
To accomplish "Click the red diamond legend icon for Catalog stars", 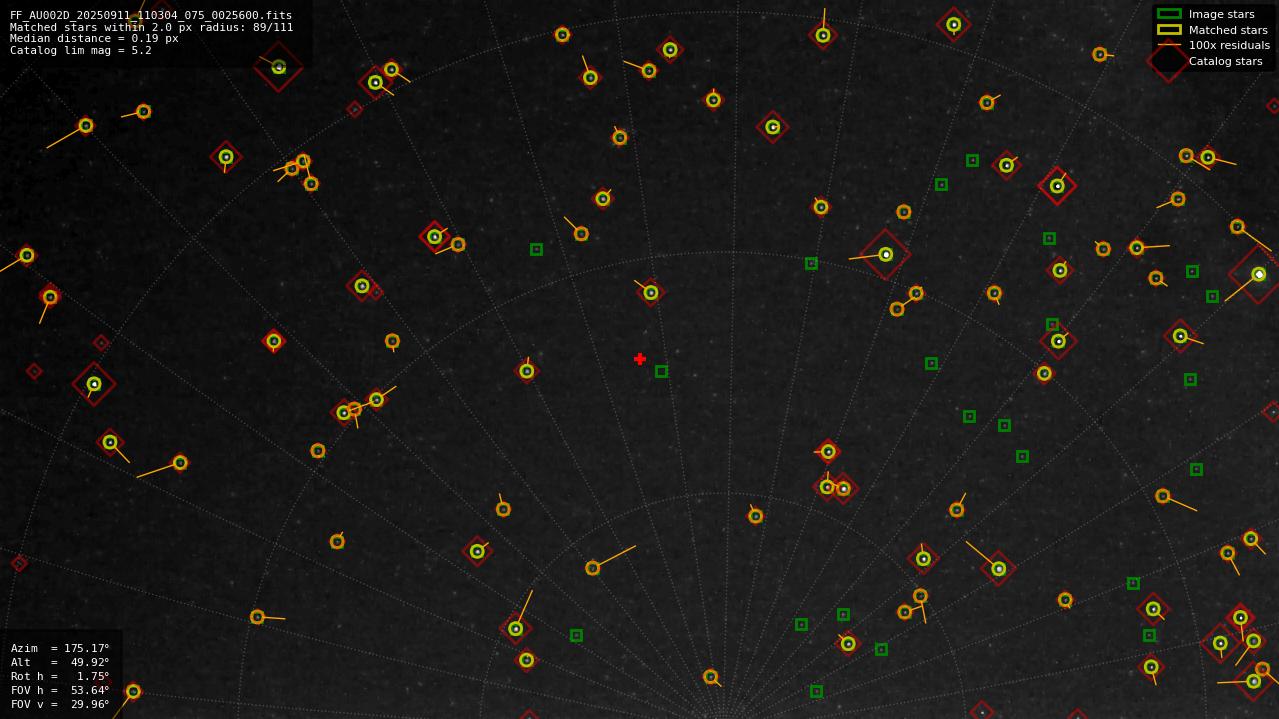I will click(x=1168, y=61).
